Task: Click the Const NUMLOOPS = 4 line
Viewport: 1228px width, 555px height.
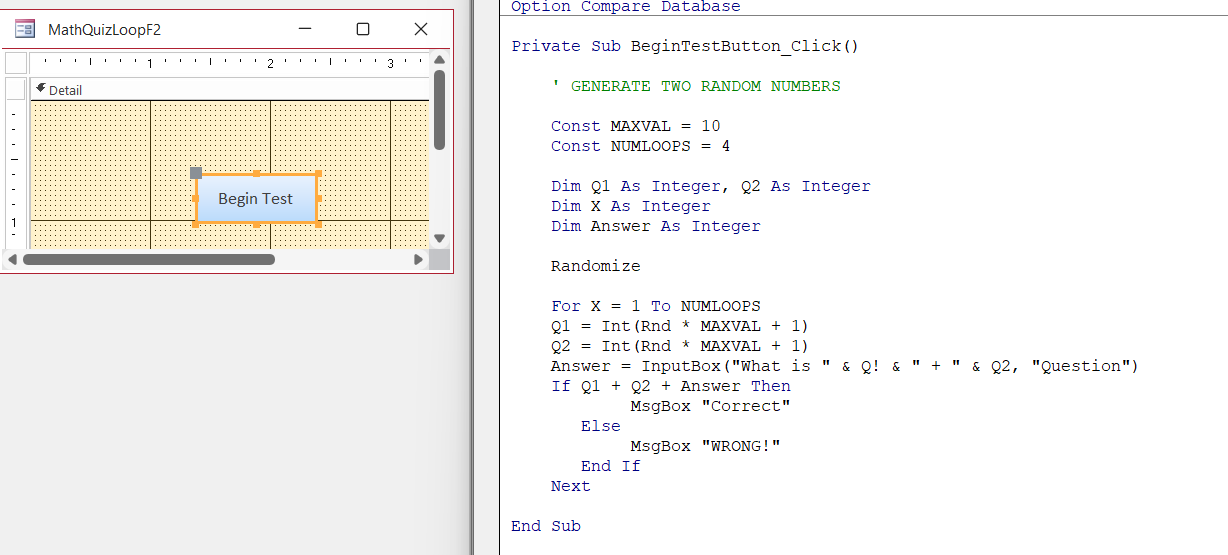Action: pos(640,146)
